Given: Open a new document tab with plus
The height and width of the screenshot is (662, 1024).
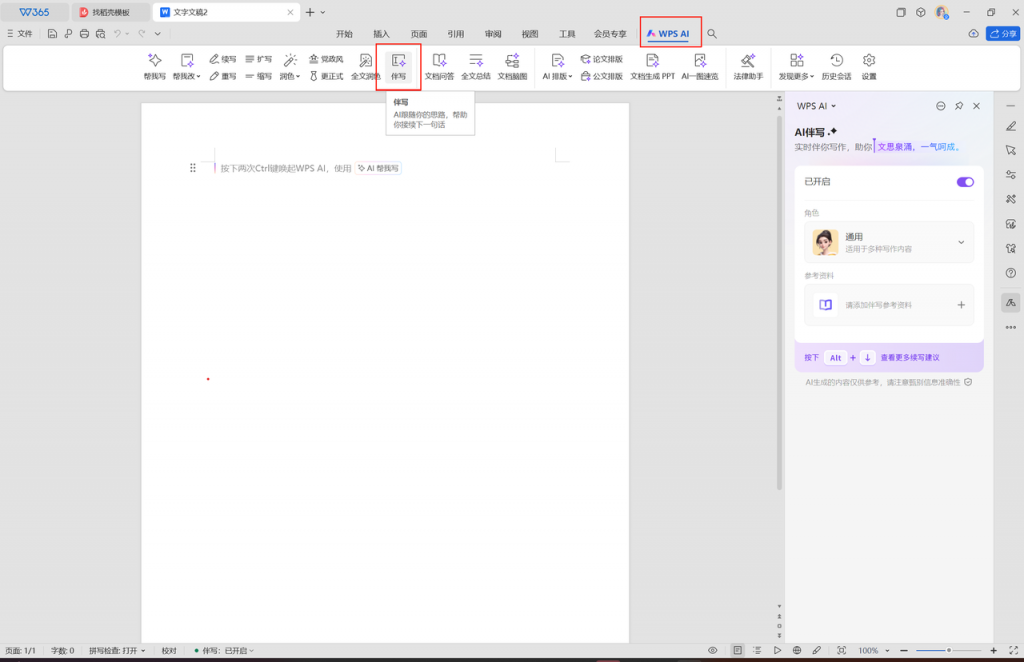Looking at the screenshot, I should point(310,12).
